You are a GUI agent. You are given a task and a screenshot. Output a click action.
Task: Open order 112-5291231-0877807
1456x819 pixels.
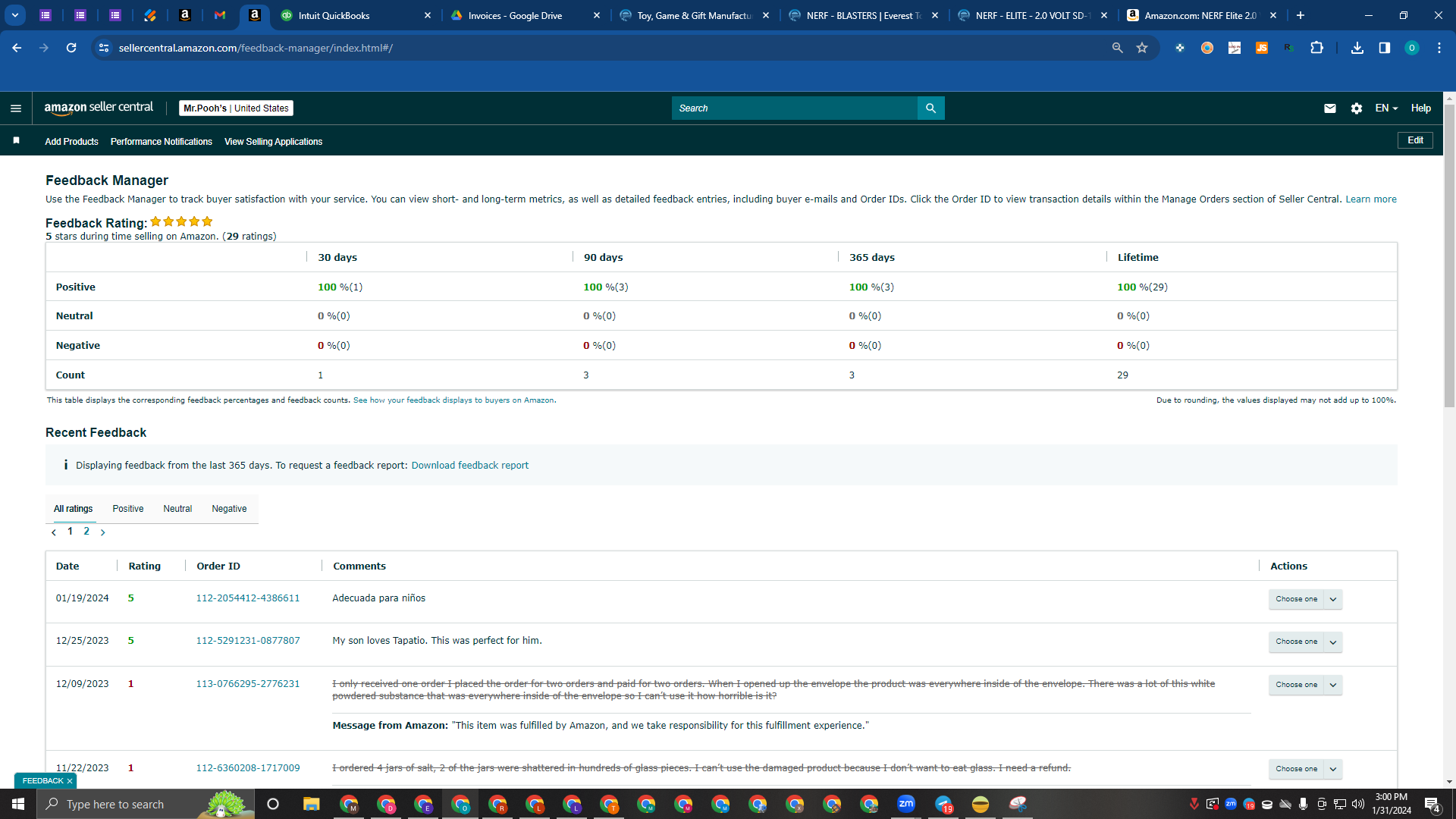tap(248, 641)
